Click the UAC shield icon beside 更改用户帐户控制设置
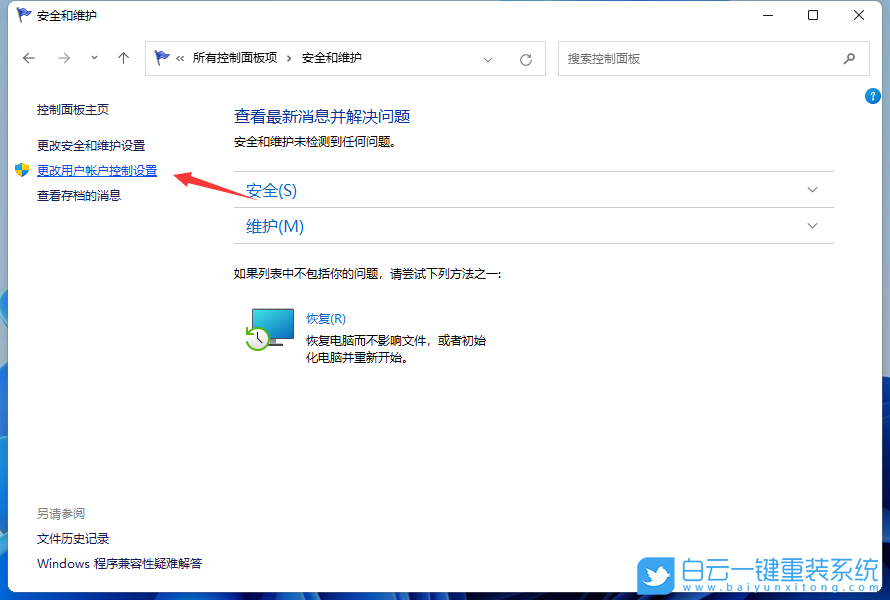This screenshot has width=890, height=600. pyautogui.click(x=20, y=170)
